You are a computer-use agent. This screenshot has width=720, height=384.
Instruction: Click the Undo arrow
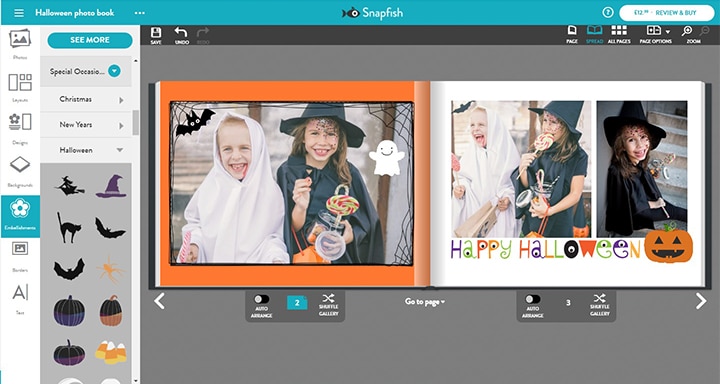(181, 35)
